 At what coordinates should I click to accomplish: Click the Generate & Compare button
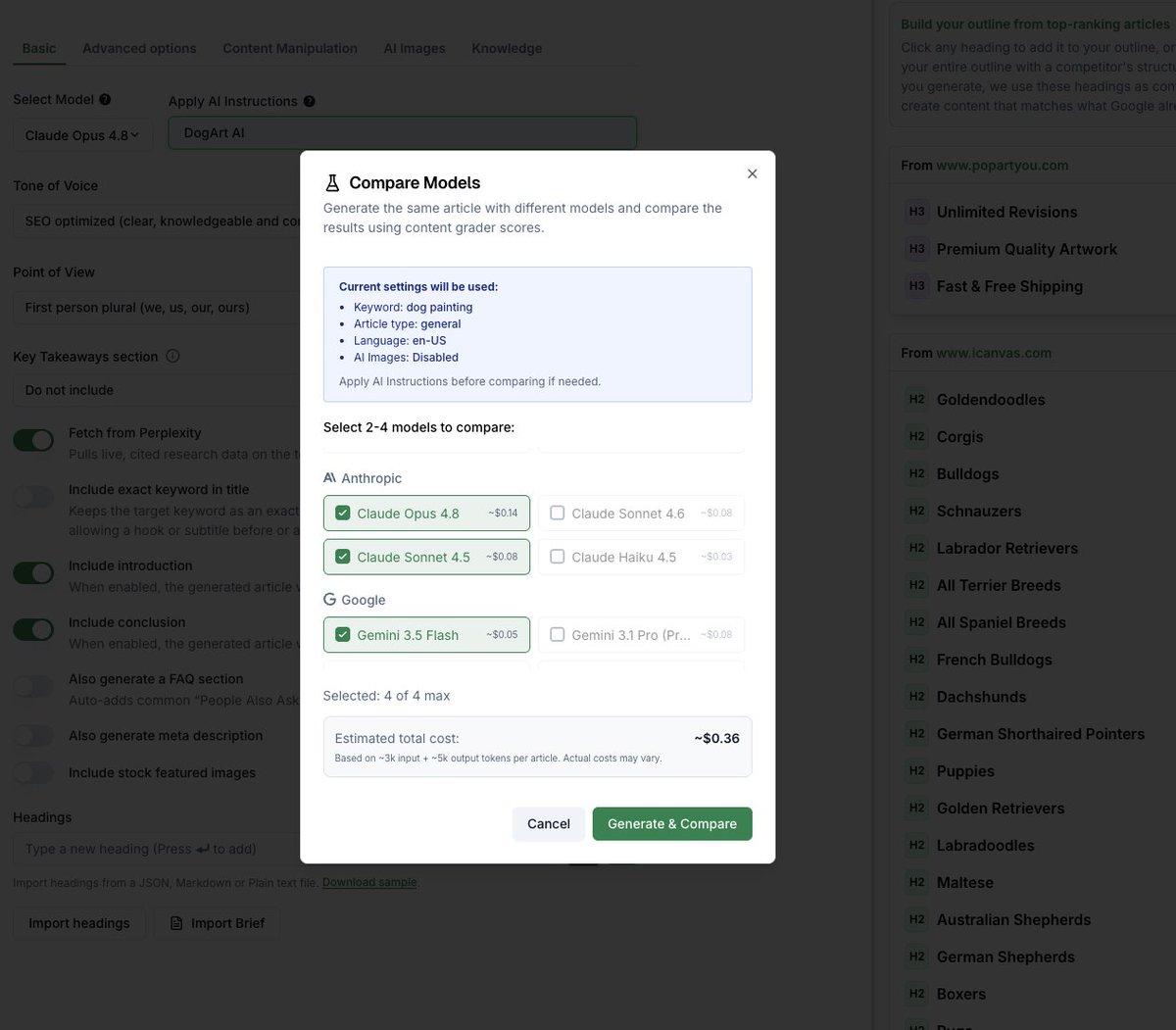point(672,823)
